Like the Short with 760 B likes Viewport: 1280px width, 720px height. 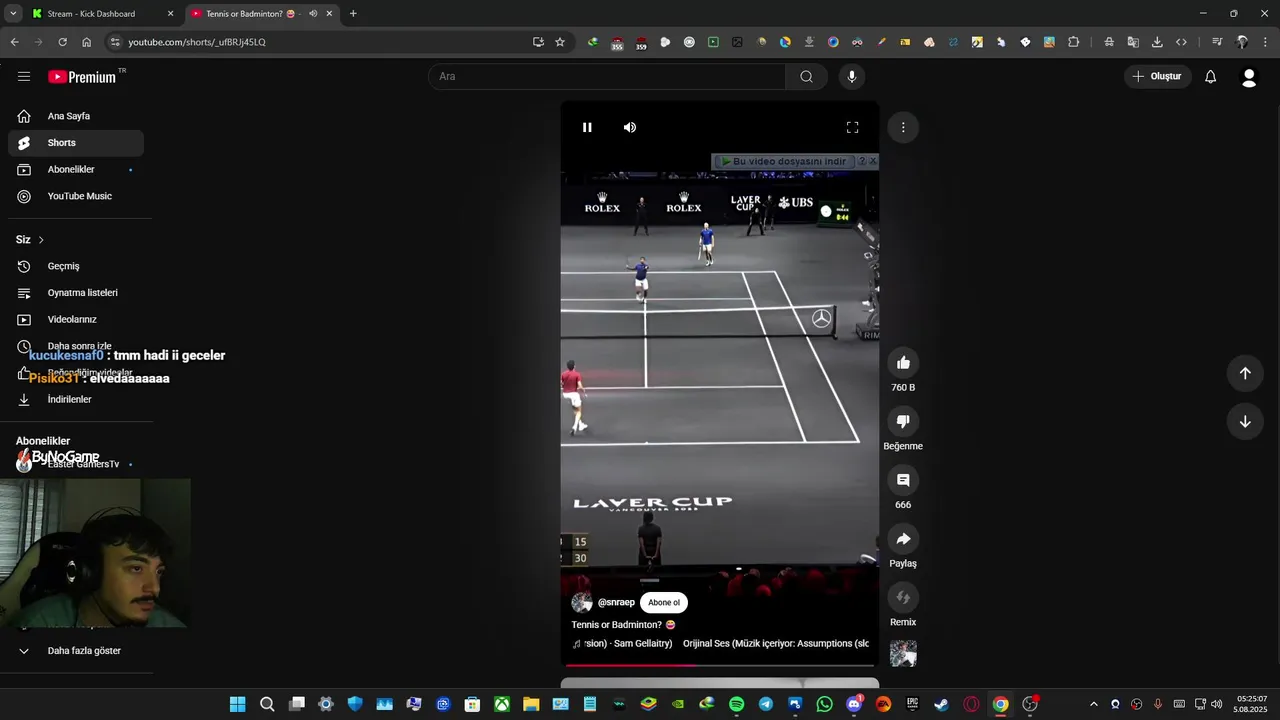903,362
